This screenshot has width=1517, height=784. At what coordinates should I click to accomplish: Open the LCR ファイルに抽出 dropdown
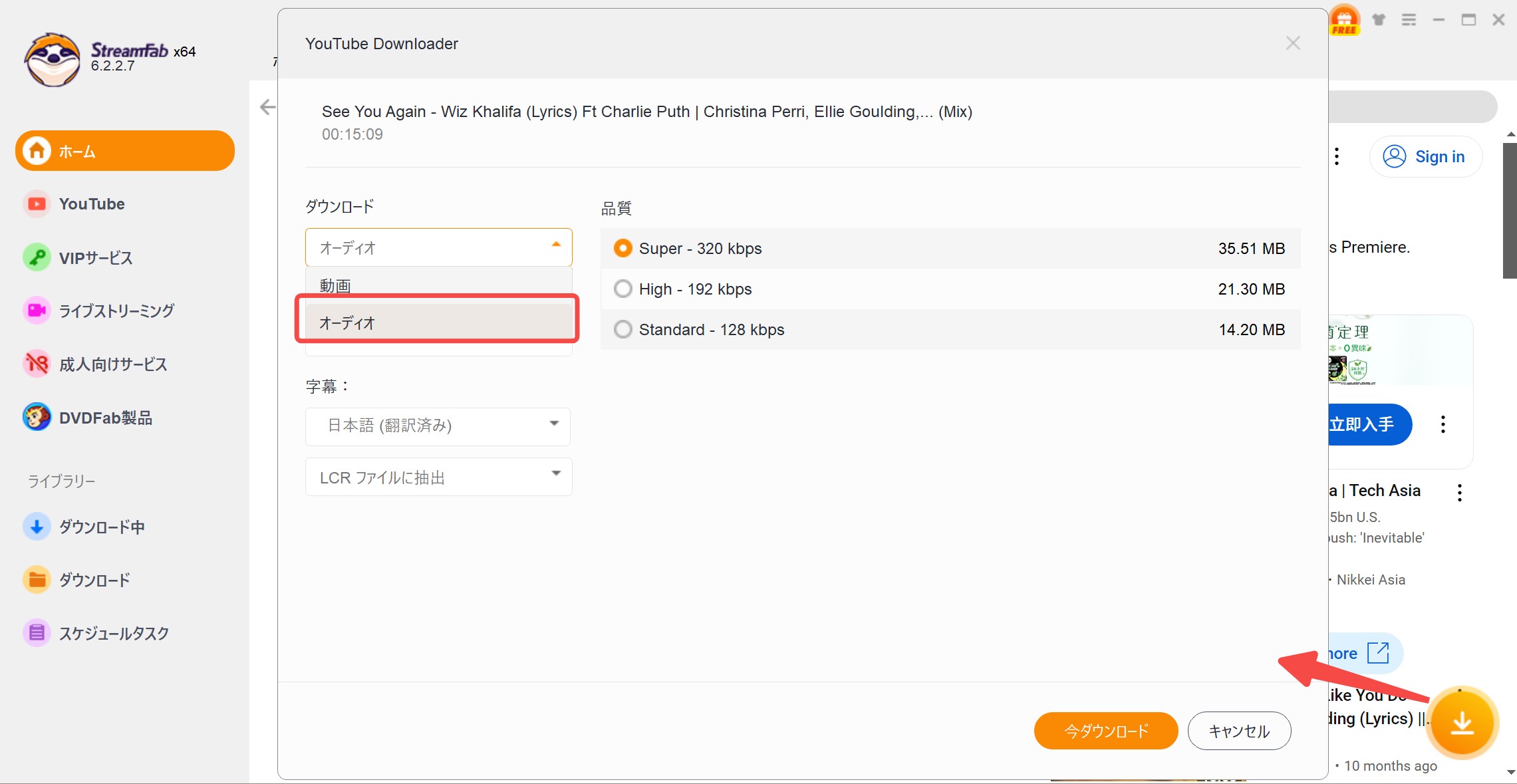pyautogui.click(x=439, y=477)
